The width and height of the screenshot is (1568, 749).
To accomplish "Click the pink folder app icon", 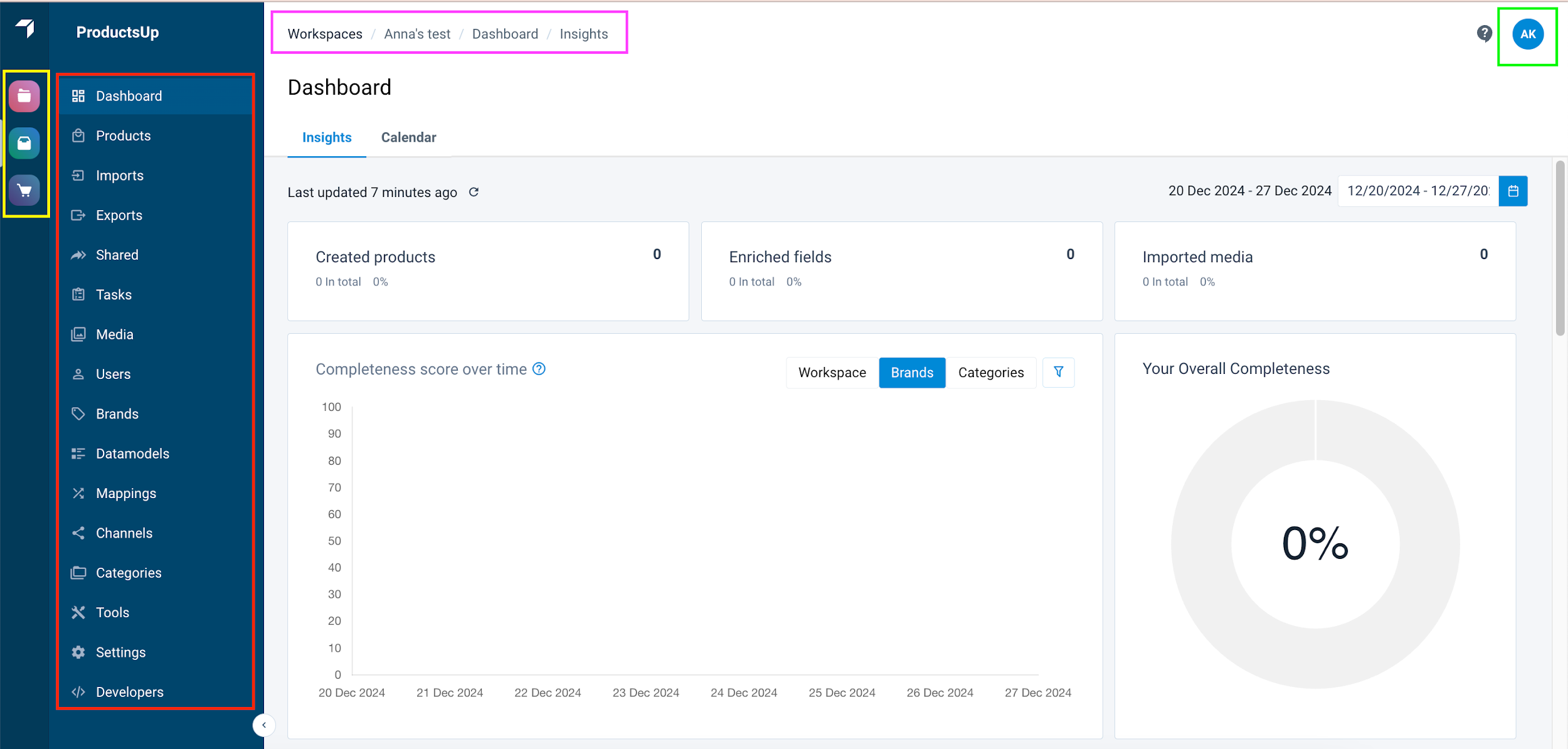I will point(24,96).
